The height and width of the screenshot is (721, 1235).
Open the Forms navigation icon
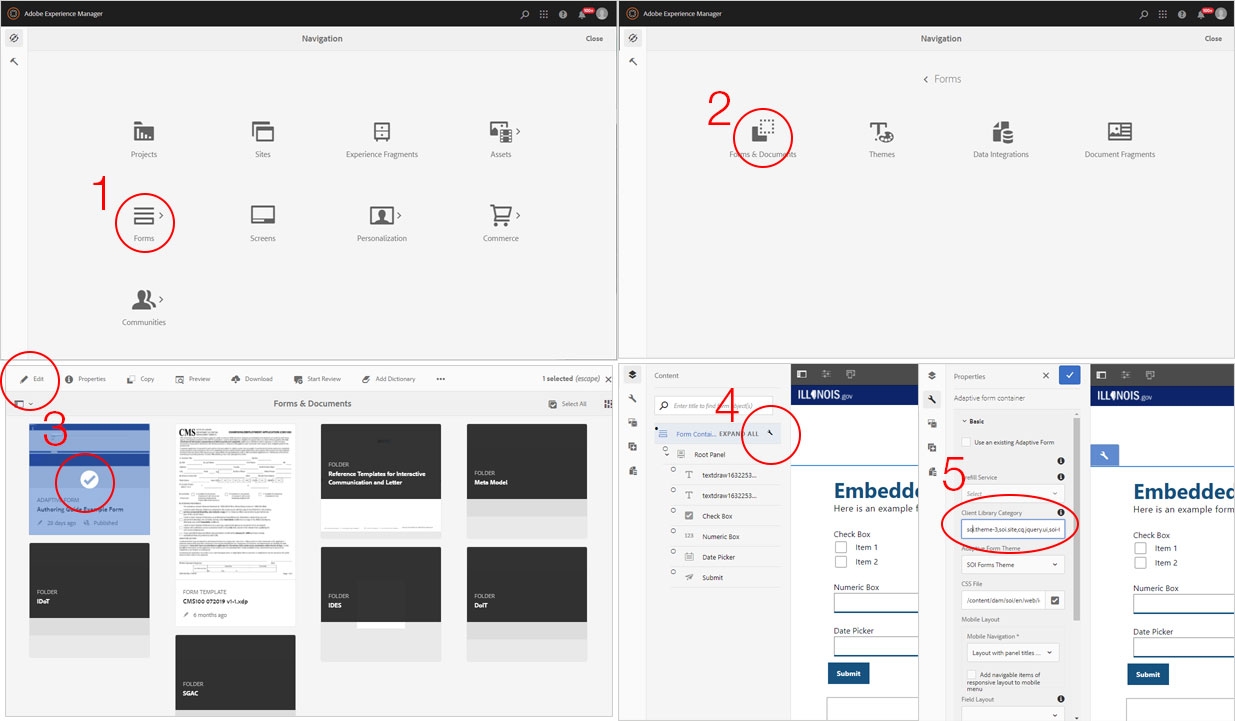tap(144, 215)
